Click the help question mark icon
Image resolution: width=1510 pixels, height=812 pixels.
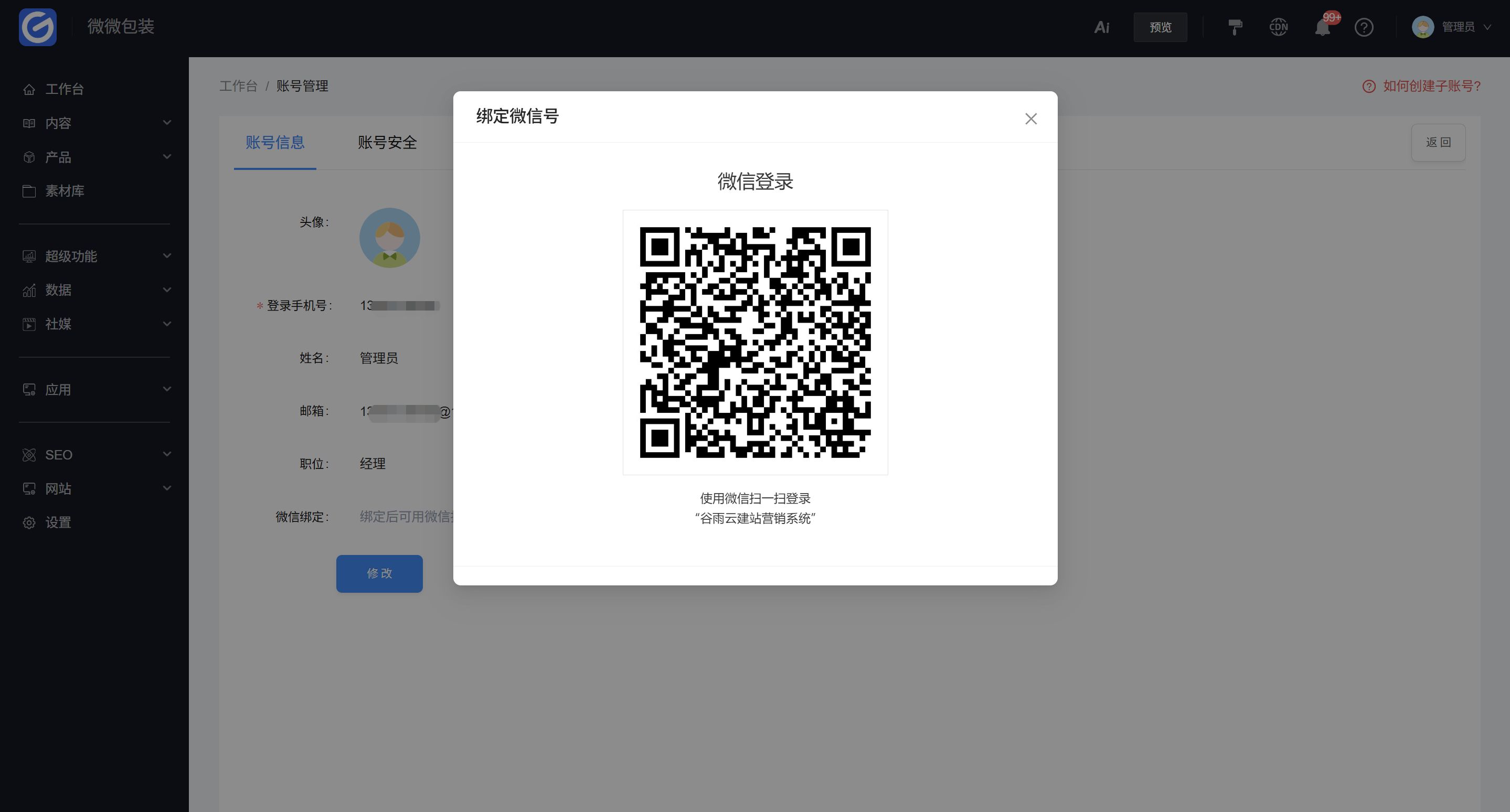coord(1364,27)
